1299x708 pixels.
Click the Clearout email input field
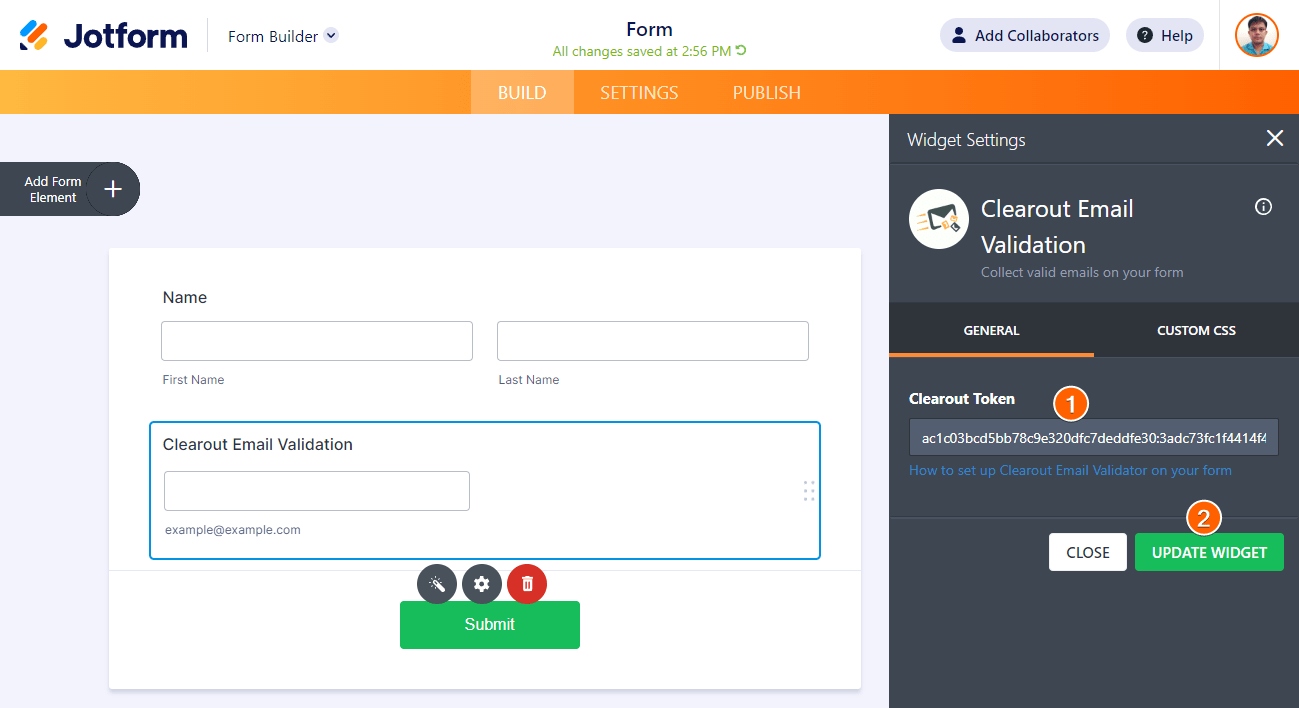click(x=317, y=491)
